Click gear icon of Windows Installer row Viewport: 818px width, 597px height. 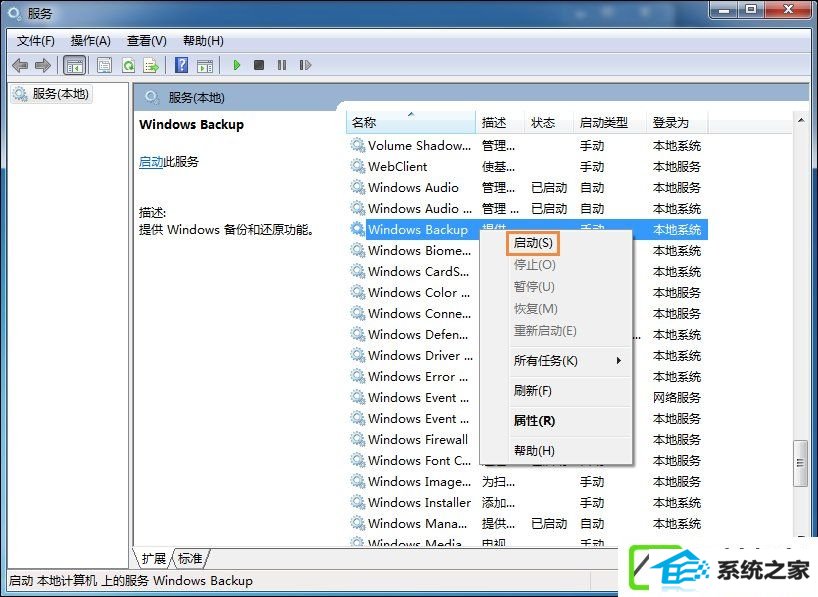click(357, 502)
